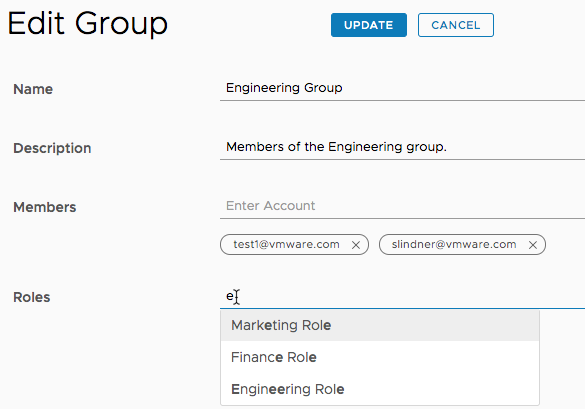This screenshot has height=409, width=585.
Task: Click the Edit Group heading
Action: [88, 24]
